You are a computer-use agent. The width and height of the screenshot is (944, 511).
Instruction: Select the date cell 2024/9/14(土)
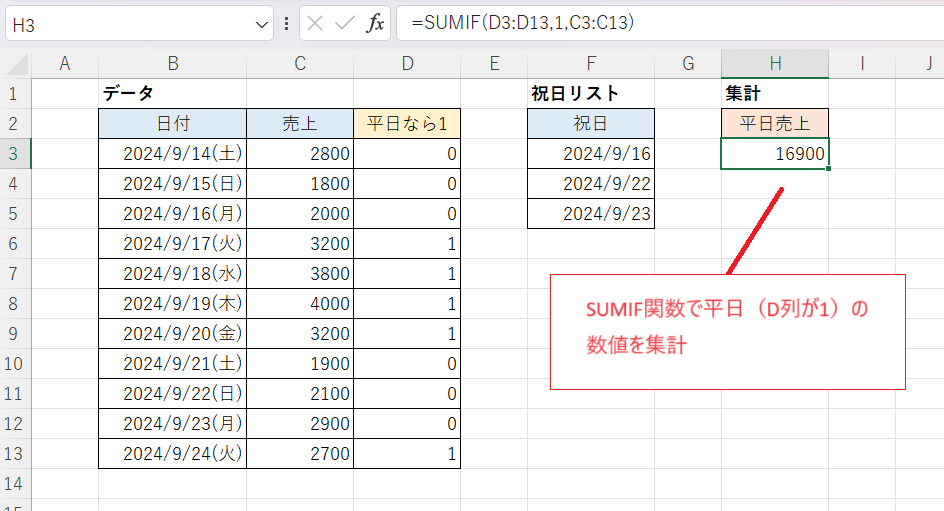(x=173, y=154)
